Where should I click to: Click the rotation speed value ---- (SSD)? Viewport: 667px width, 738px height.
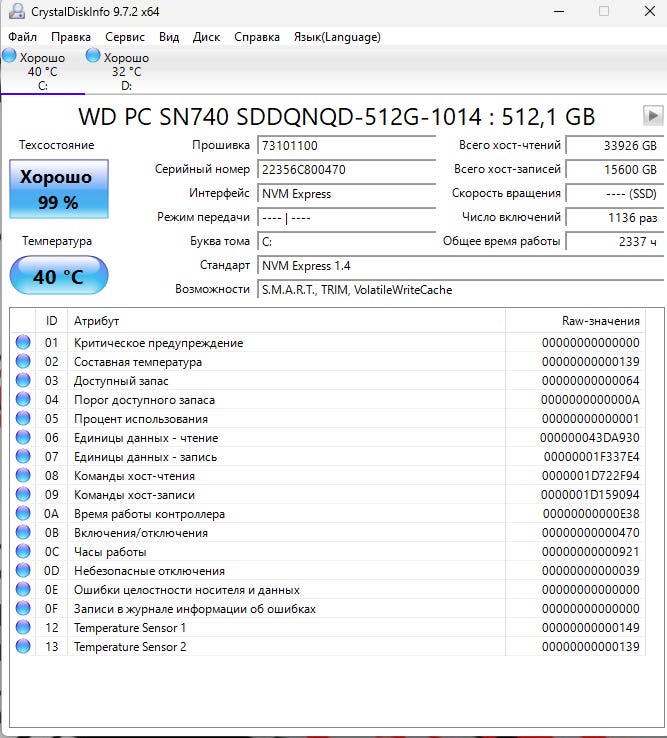coord(615,193)
